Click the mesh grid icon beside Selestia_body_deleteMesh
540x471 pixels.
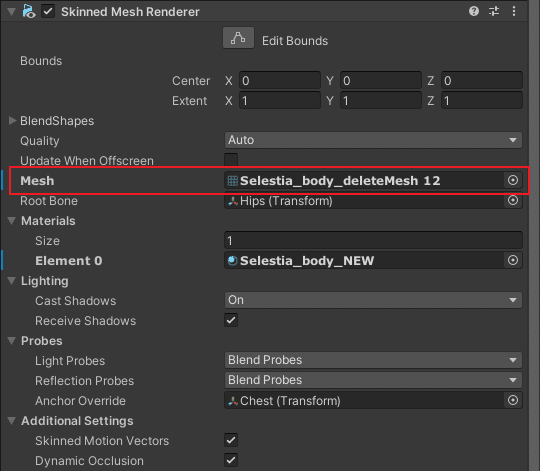[232, 181]
